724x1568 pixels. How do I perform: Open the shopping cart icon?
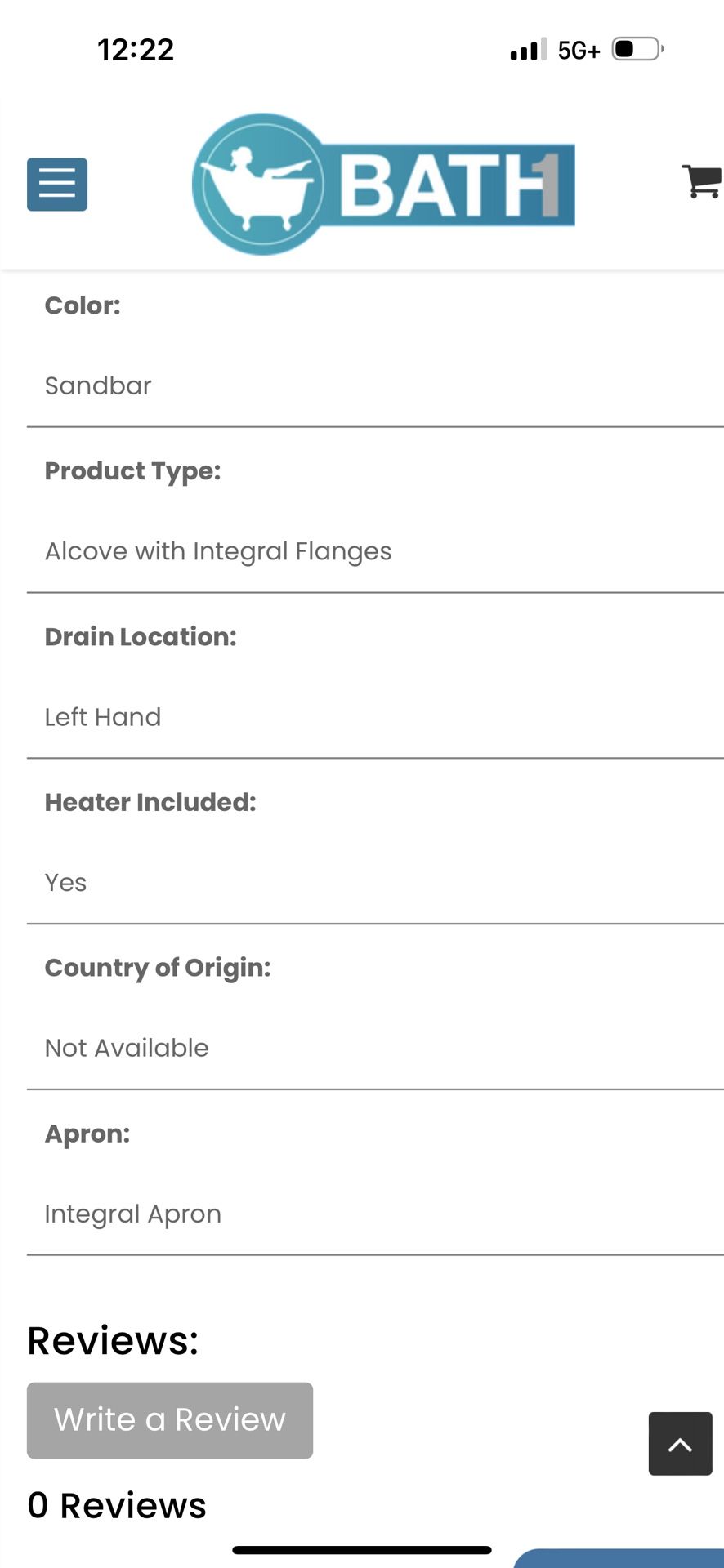(x=702, y=181)
